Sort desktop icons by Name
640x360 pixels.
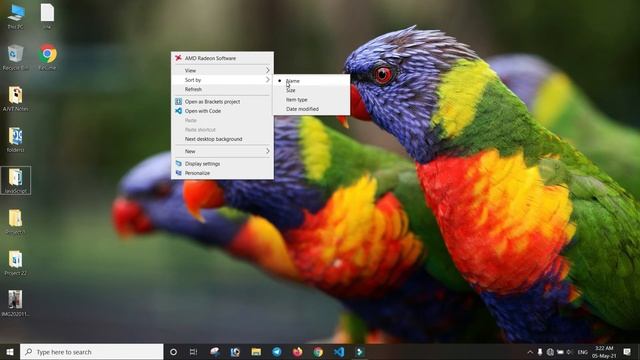click(x=312, y=81)
